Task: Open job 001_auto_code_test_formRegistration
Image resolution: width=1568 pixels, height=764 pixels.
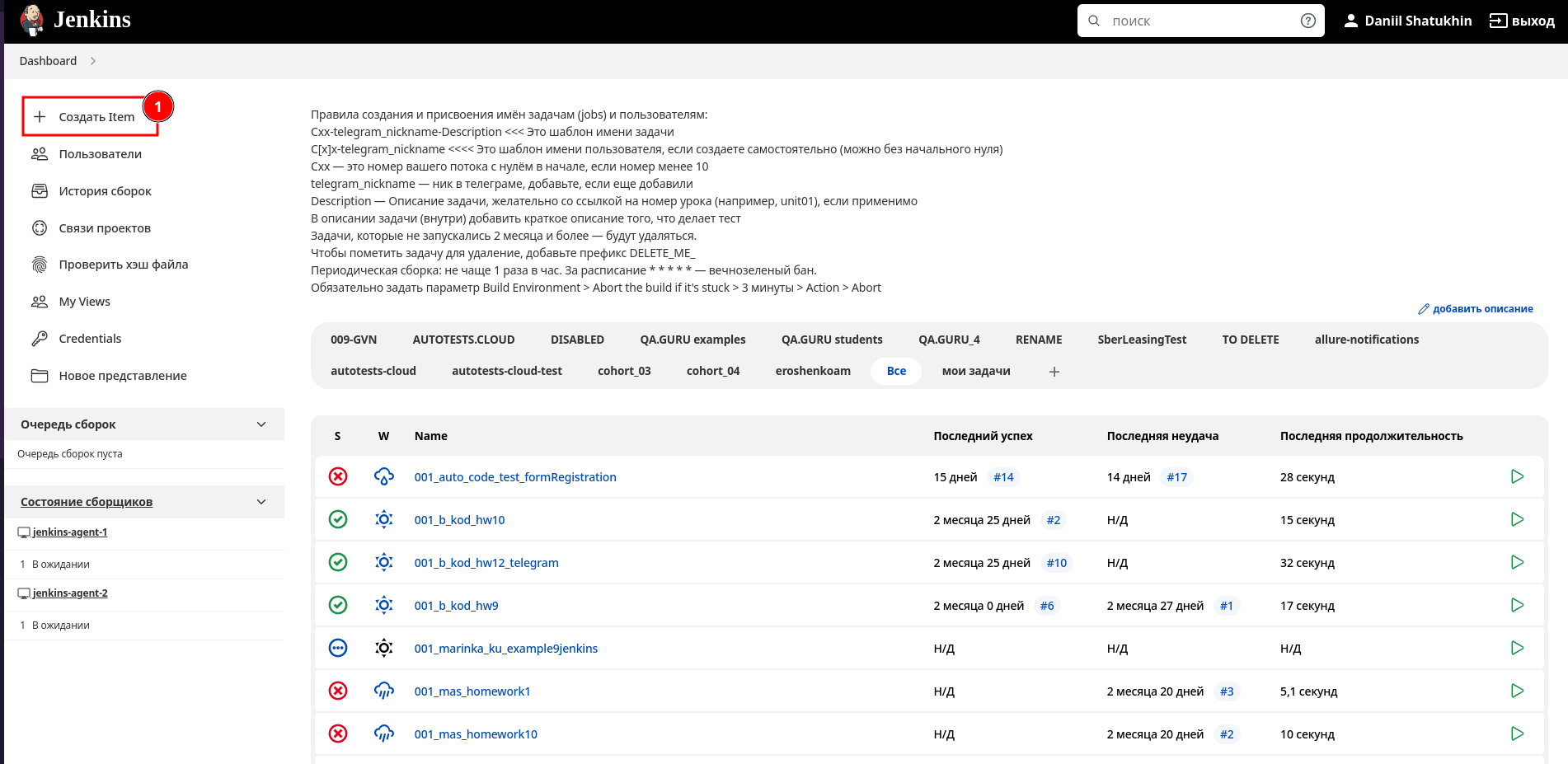Action: [515, 477]
